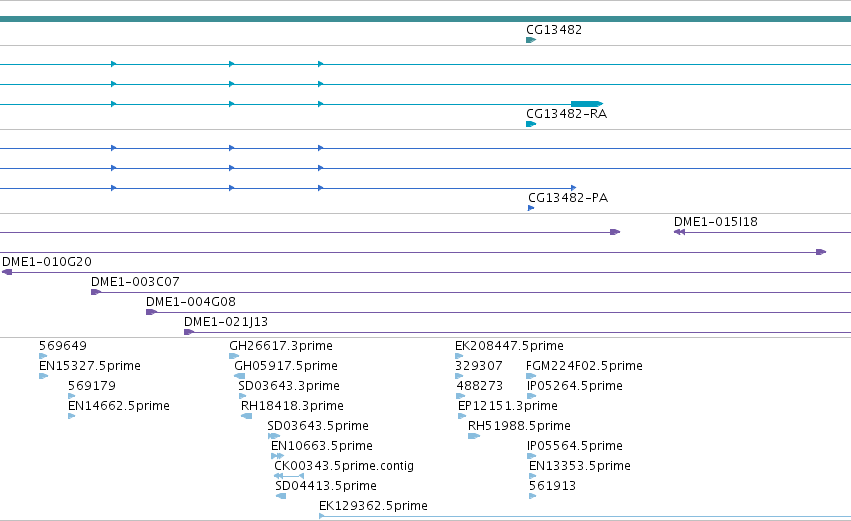The image size is (851, 521).
Task: Select the DME1-010G20 clone label
Action: (47, 262)
